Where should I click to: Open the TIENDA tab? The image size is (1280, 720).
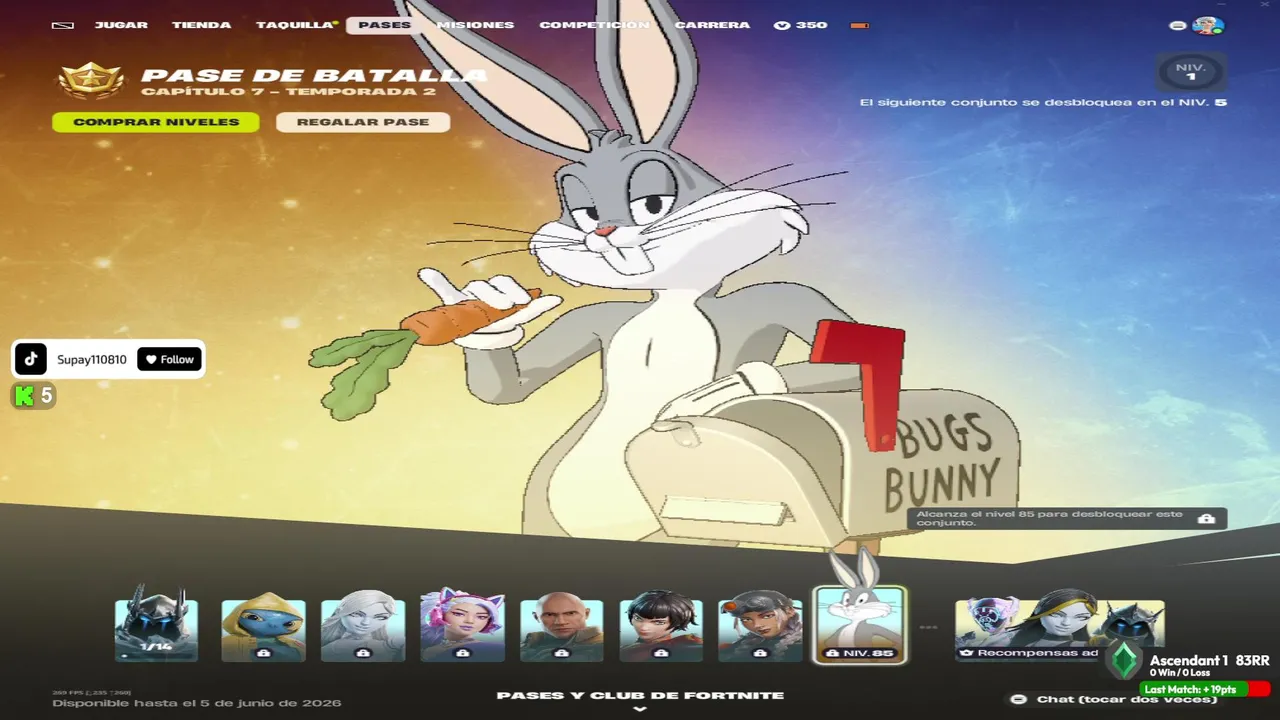click(x=201, y=25)
